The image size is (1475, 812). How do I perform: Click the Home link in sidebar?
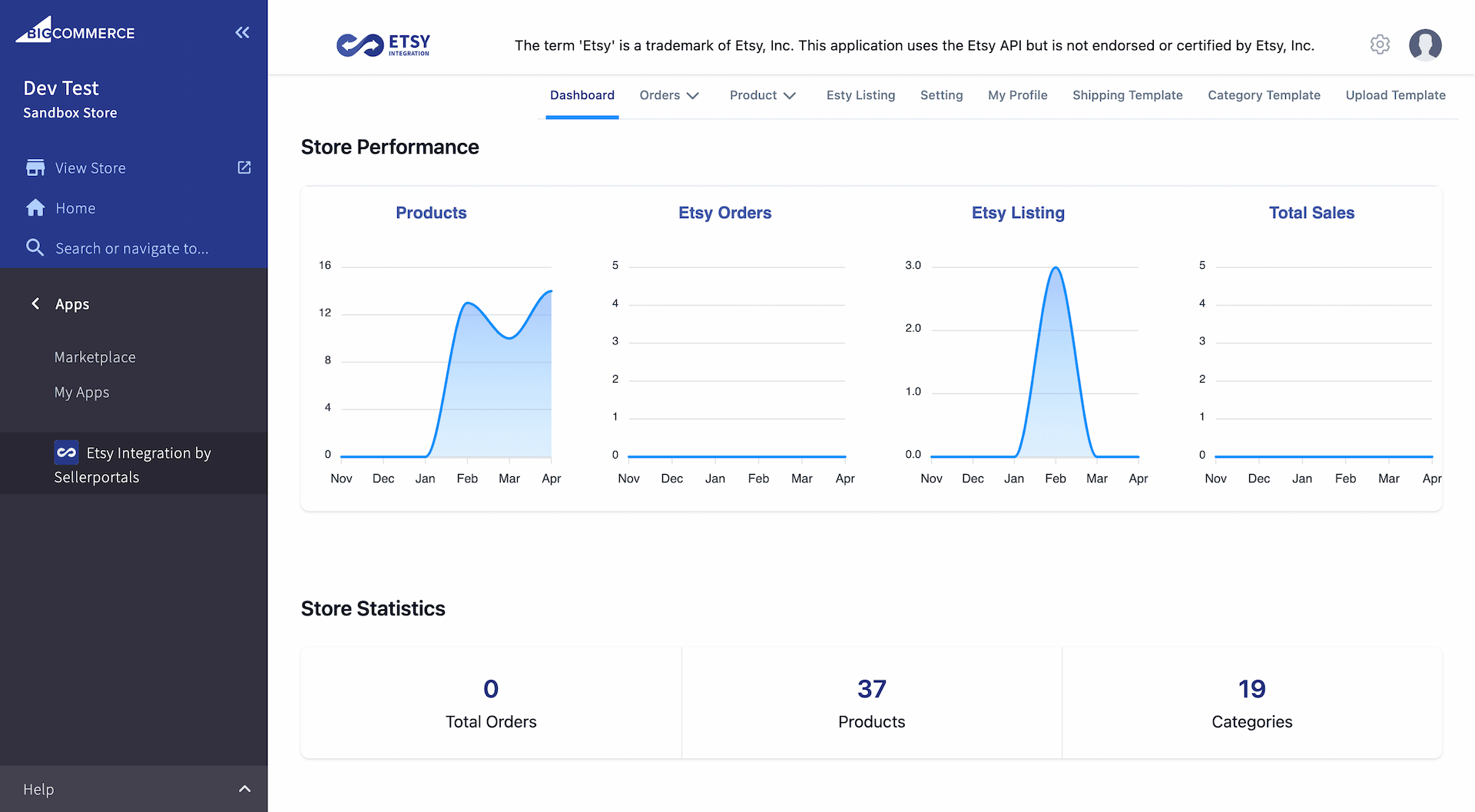click(75, 208)
